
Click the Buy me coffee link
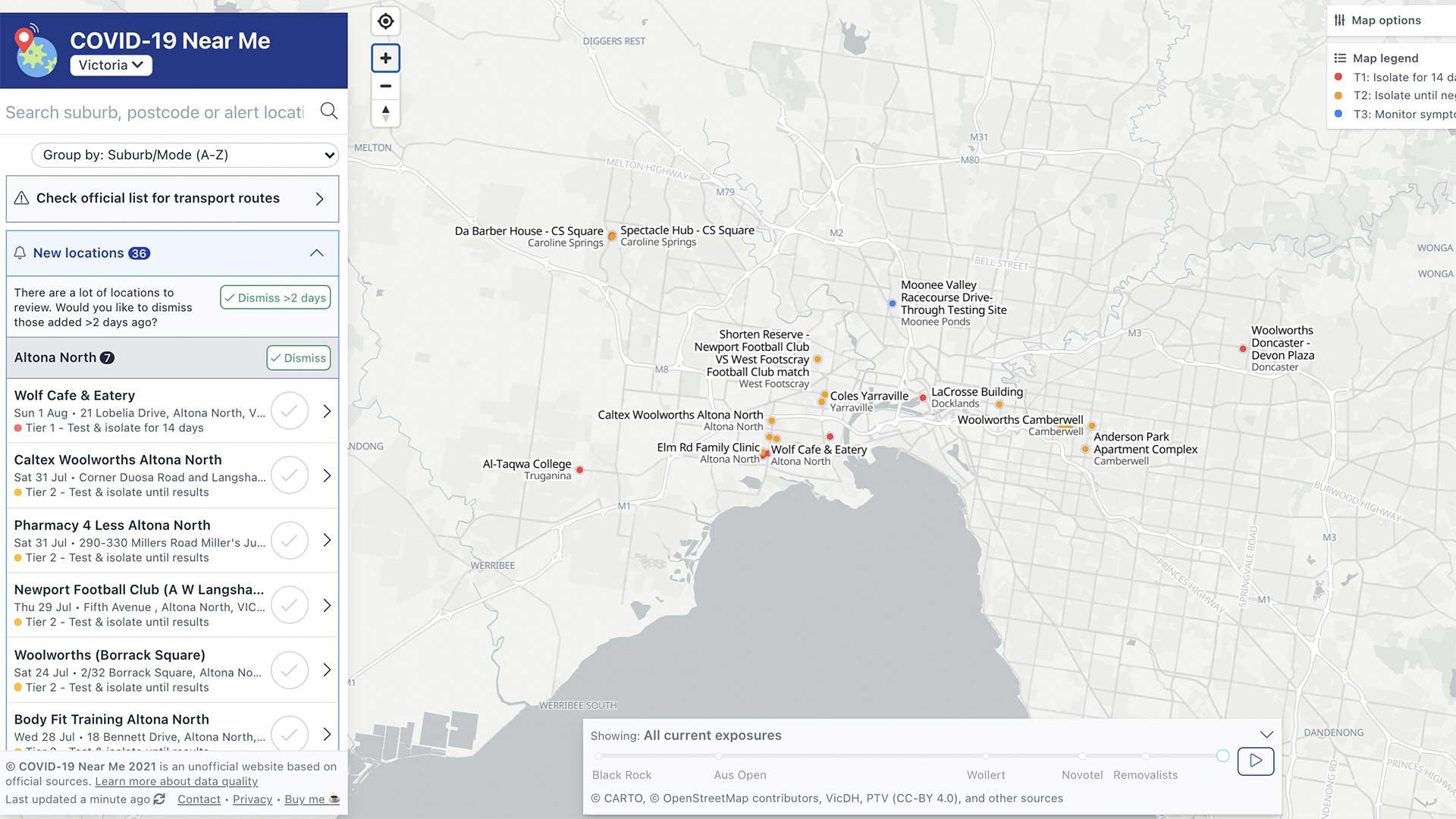pos(312,799)
